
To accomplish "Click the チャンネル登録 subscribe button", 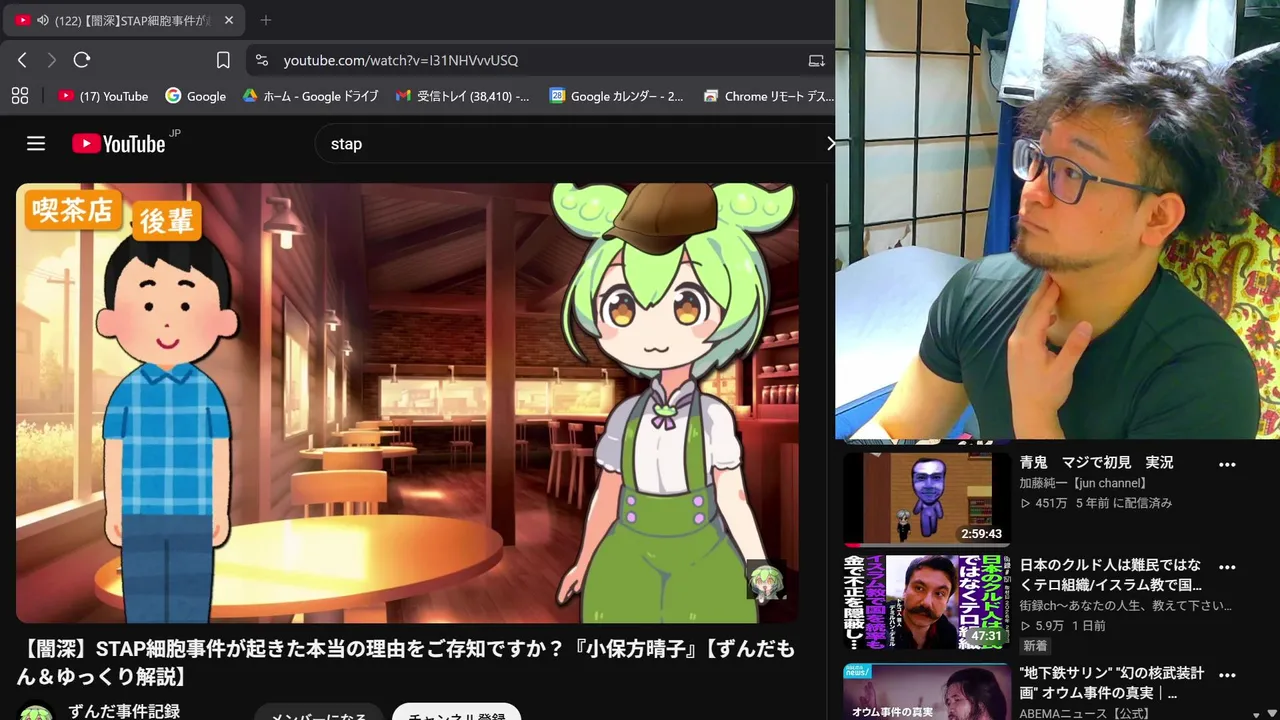I will point(457,714).
